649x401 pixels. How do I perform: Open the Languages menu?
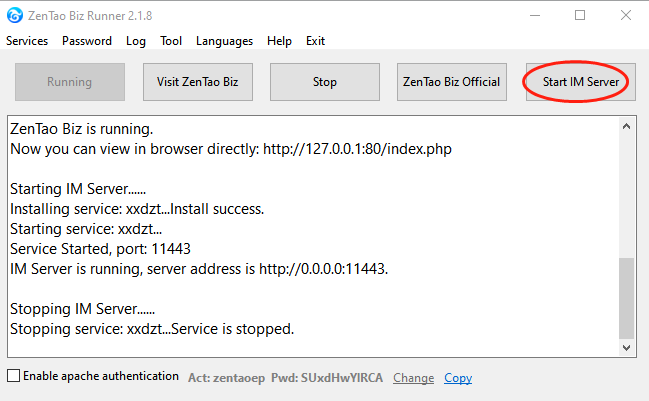pos(225,41)
